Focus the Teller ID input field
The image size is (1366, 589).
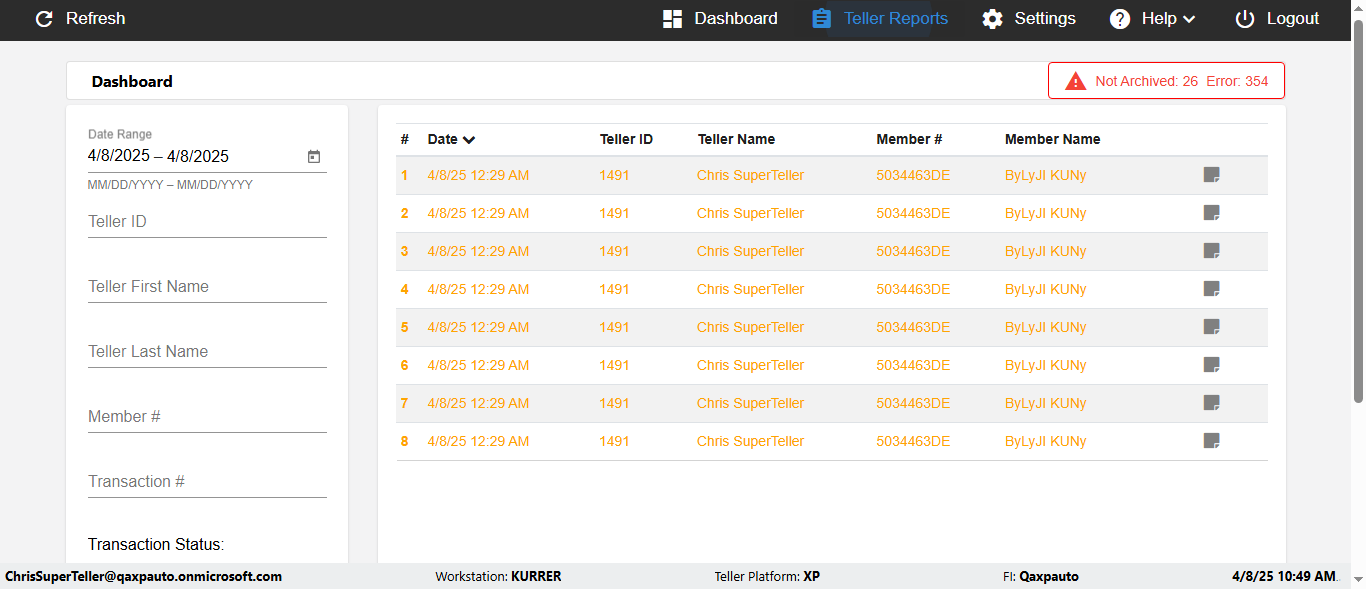207,222
